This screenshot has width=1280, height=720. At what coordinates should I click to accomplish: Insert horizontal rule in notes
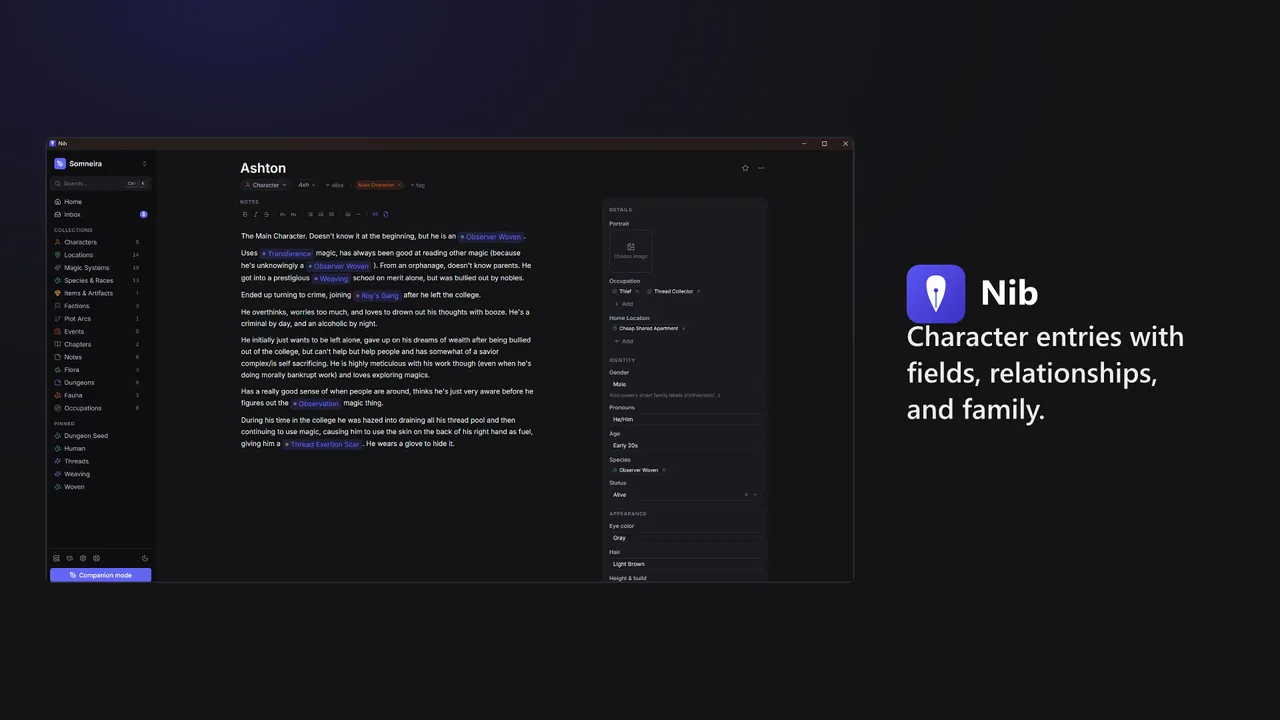click(x=359, y=214)
